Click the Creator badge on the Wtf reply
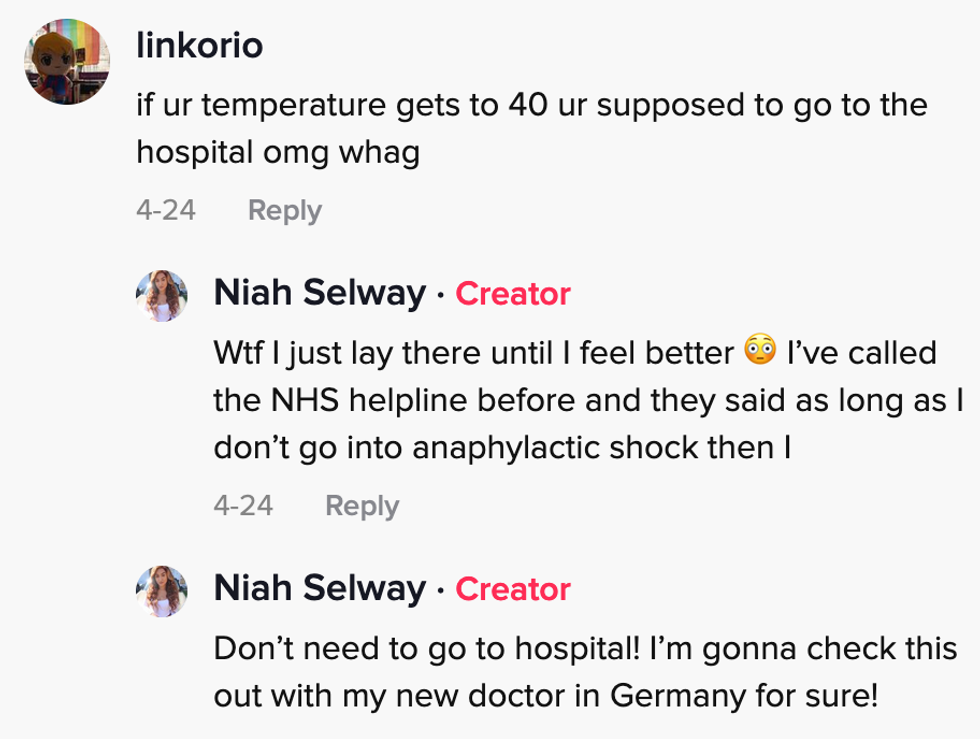 click(x=512, y=294)
